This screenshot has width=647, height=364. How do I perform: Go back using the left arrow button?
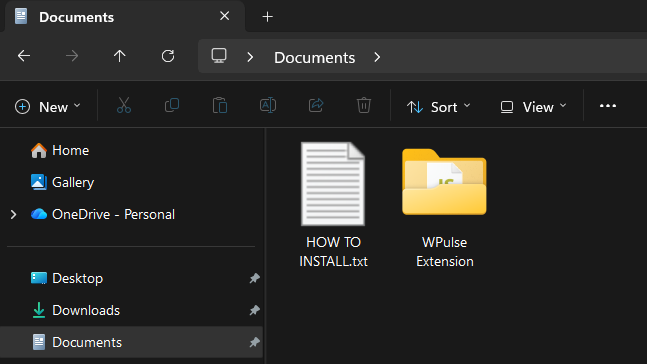24,56
